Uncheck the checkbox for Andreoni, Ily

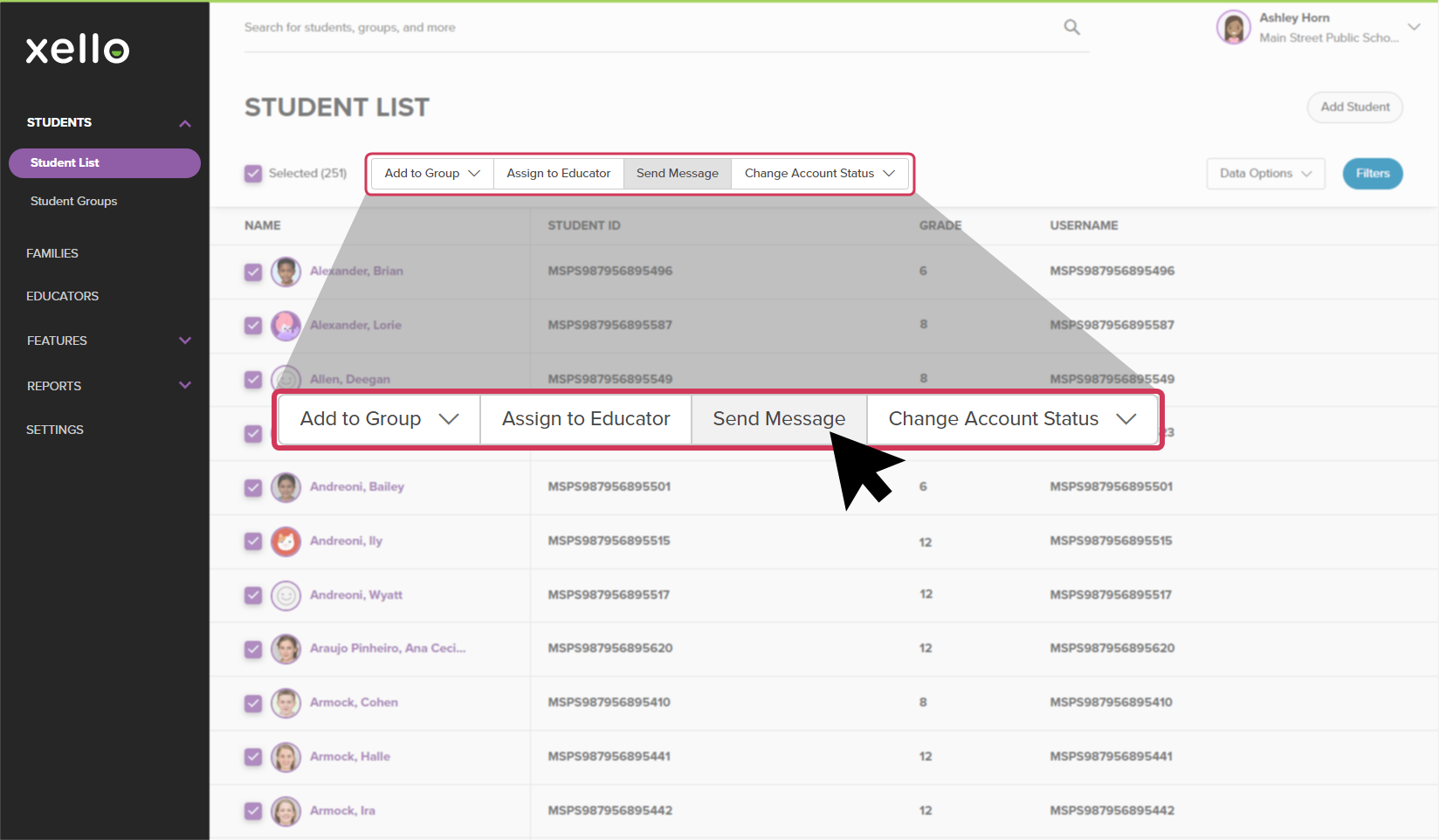253,541
